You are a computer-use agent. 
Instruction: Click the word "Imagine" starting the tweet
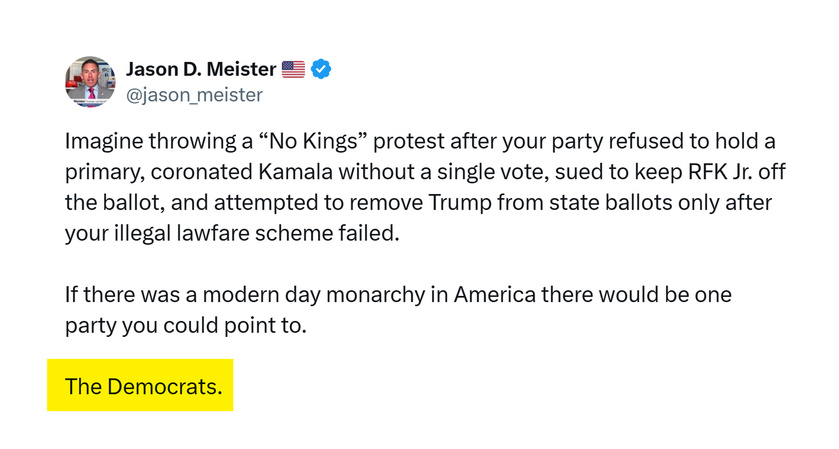[x=103, y=143]
